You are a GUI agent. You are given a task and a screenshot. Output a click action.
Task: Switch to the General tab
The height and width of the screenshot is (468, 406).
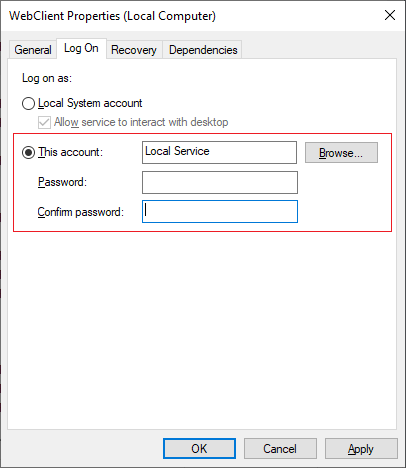coord(33,50)
